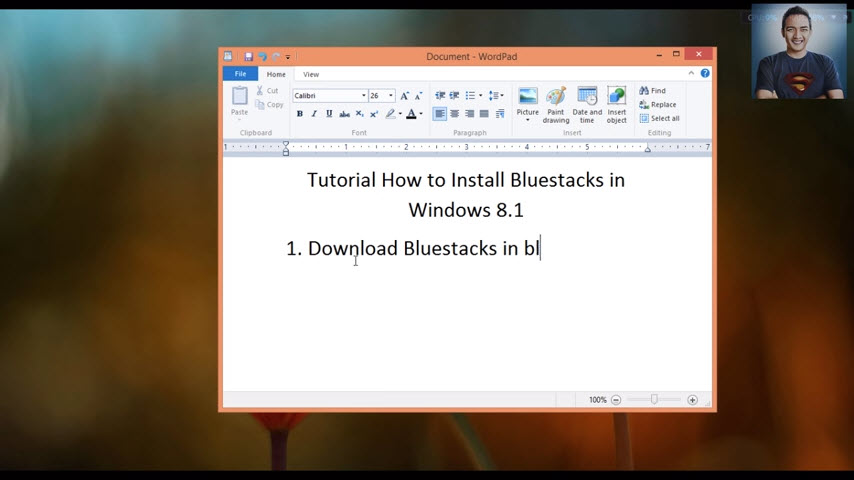This screenshot has height=480, width=854.
Task: Click the heading text in the document
Action: [x=465, y=181]
